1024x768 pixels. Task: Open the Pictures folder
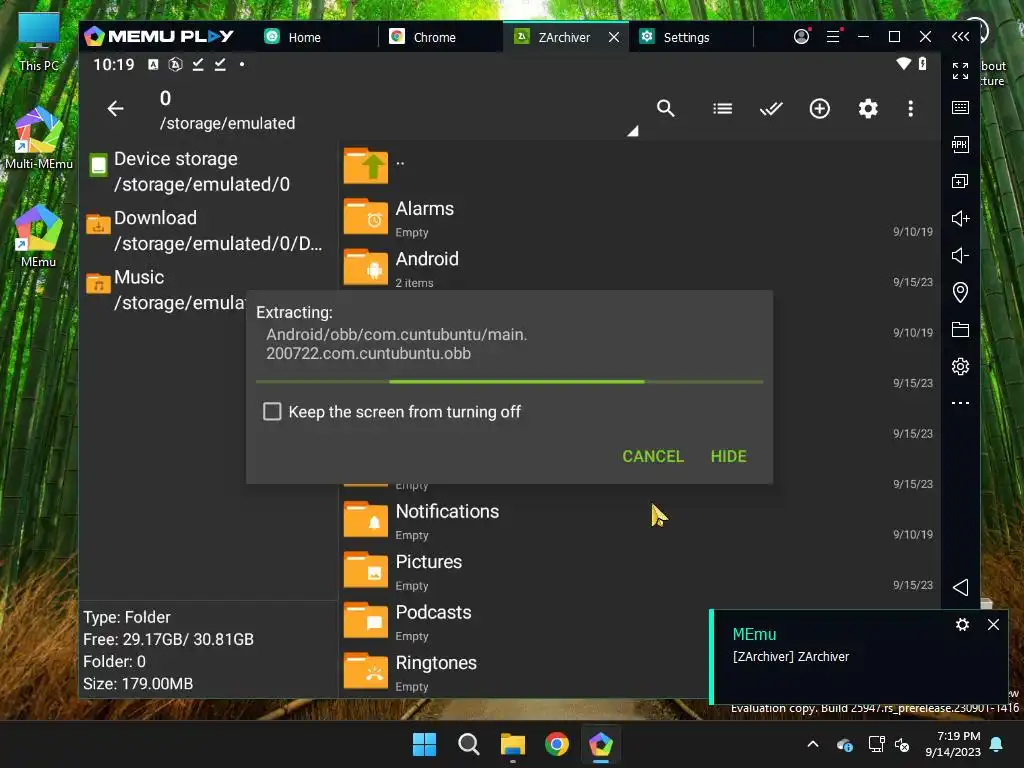tap(640, 572)
